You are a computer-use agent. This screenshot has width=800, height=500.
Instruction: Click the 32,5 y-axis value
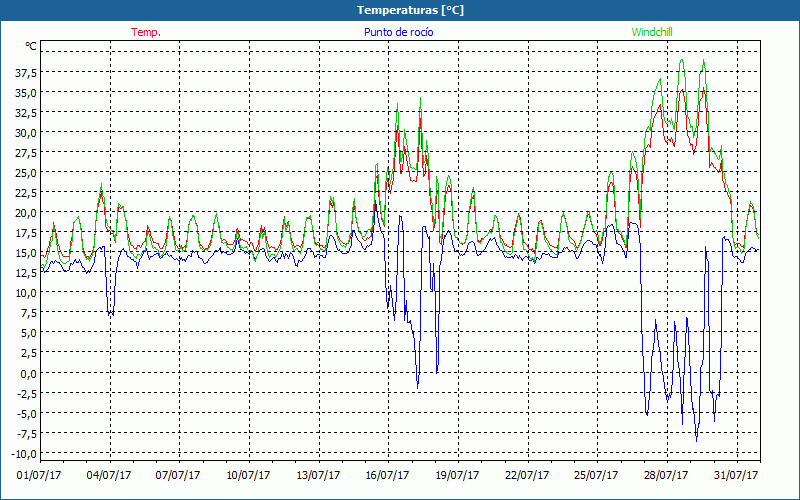(26, 113)
